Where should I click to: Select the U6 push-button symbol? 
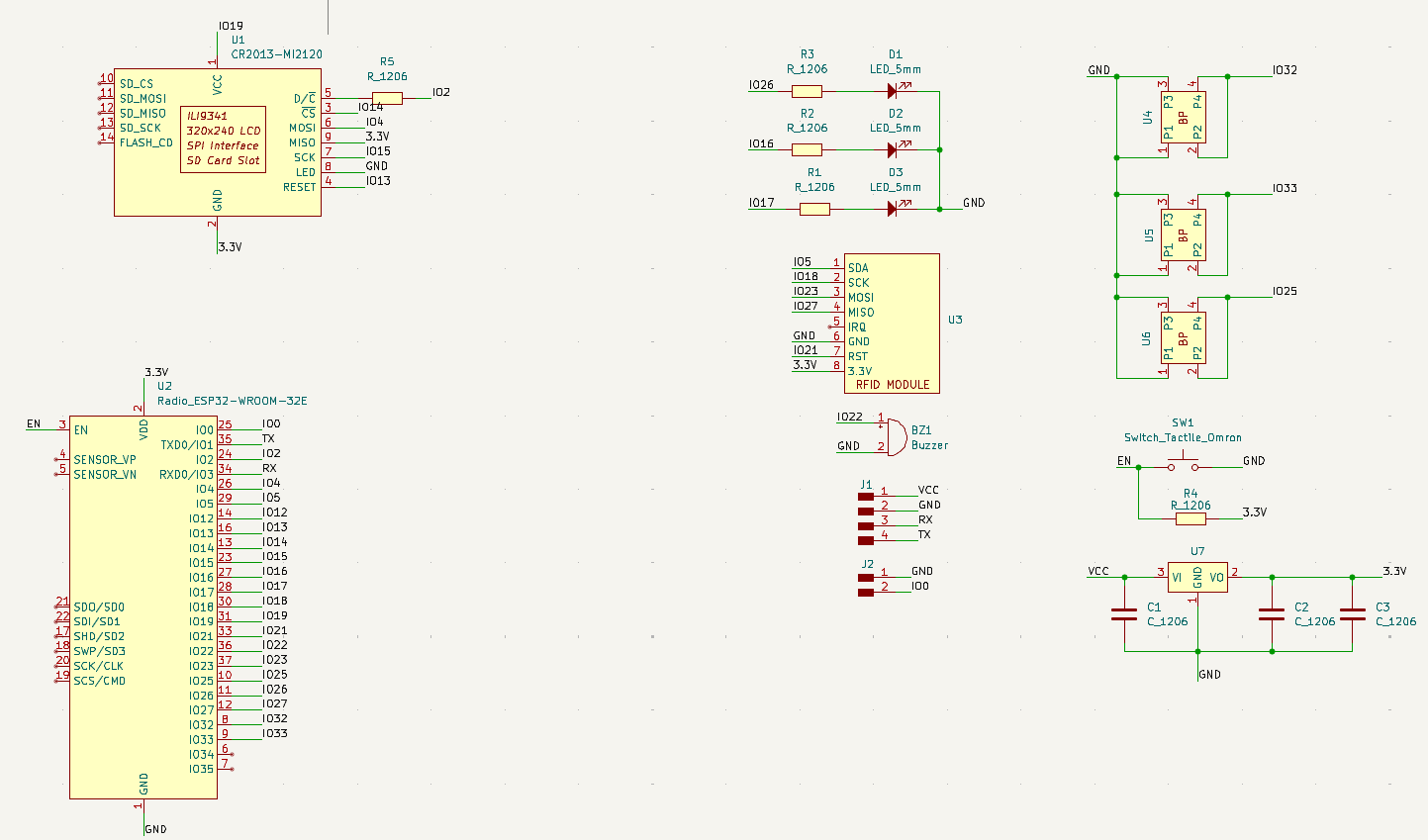coord(1183,338)
